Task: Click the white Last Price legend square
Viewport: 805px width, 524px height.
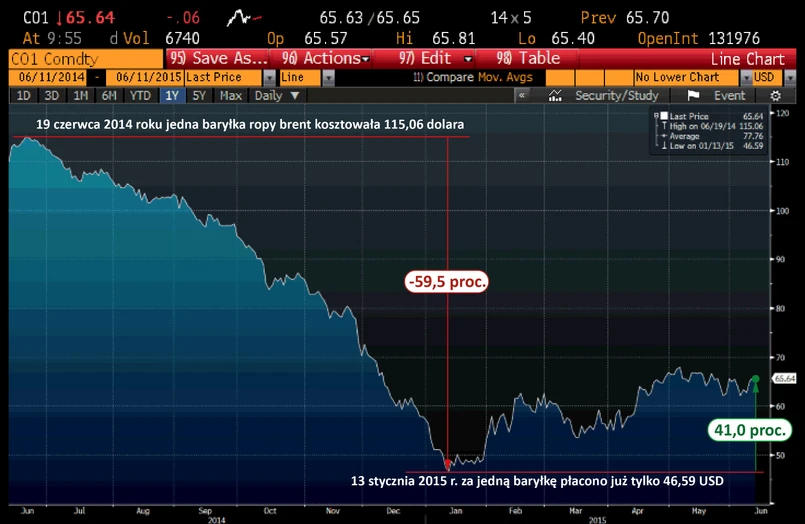Action: point(662,117)
